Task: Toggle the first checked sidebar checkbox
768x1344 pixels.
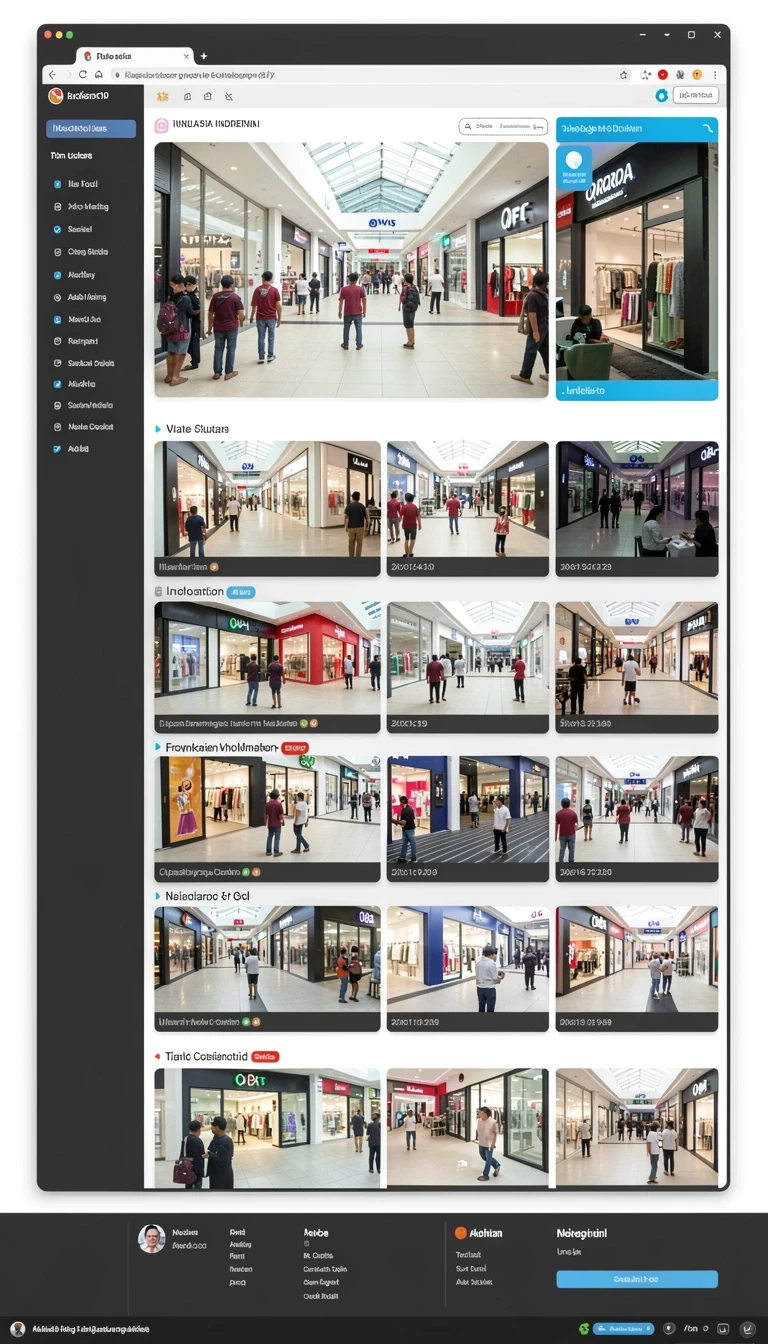Action: 57,184
